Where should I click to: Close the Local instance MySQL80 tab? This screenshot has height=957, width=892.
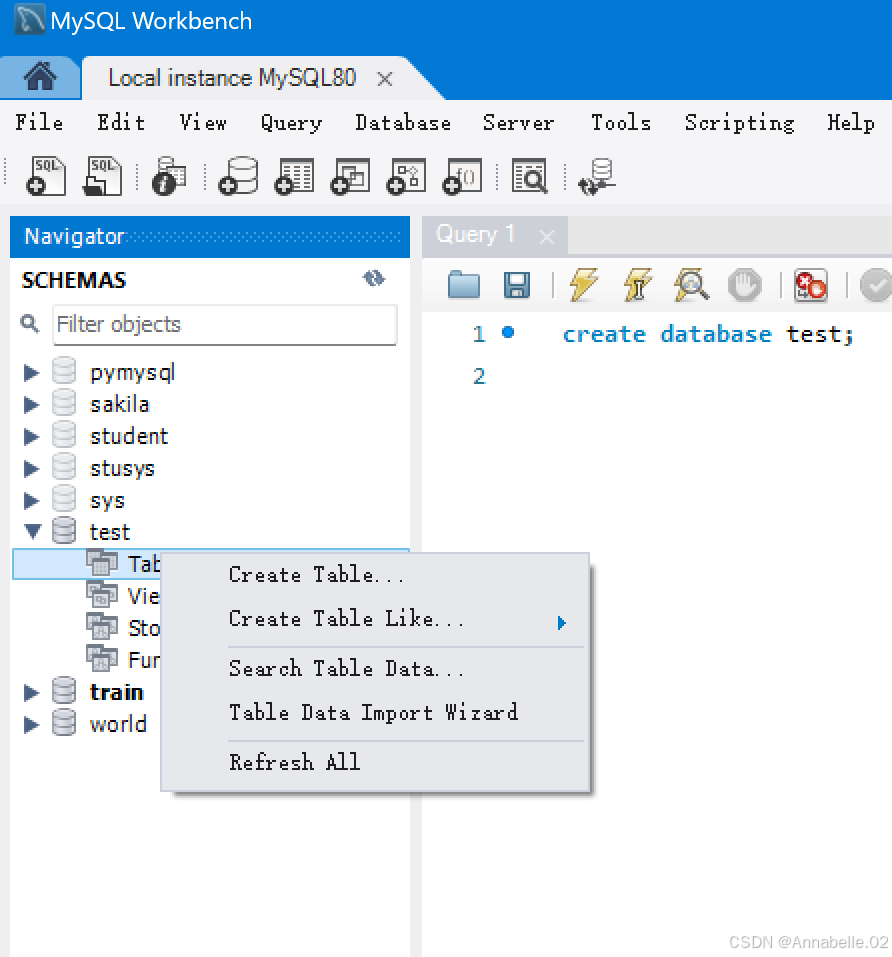tap(384, 79)
